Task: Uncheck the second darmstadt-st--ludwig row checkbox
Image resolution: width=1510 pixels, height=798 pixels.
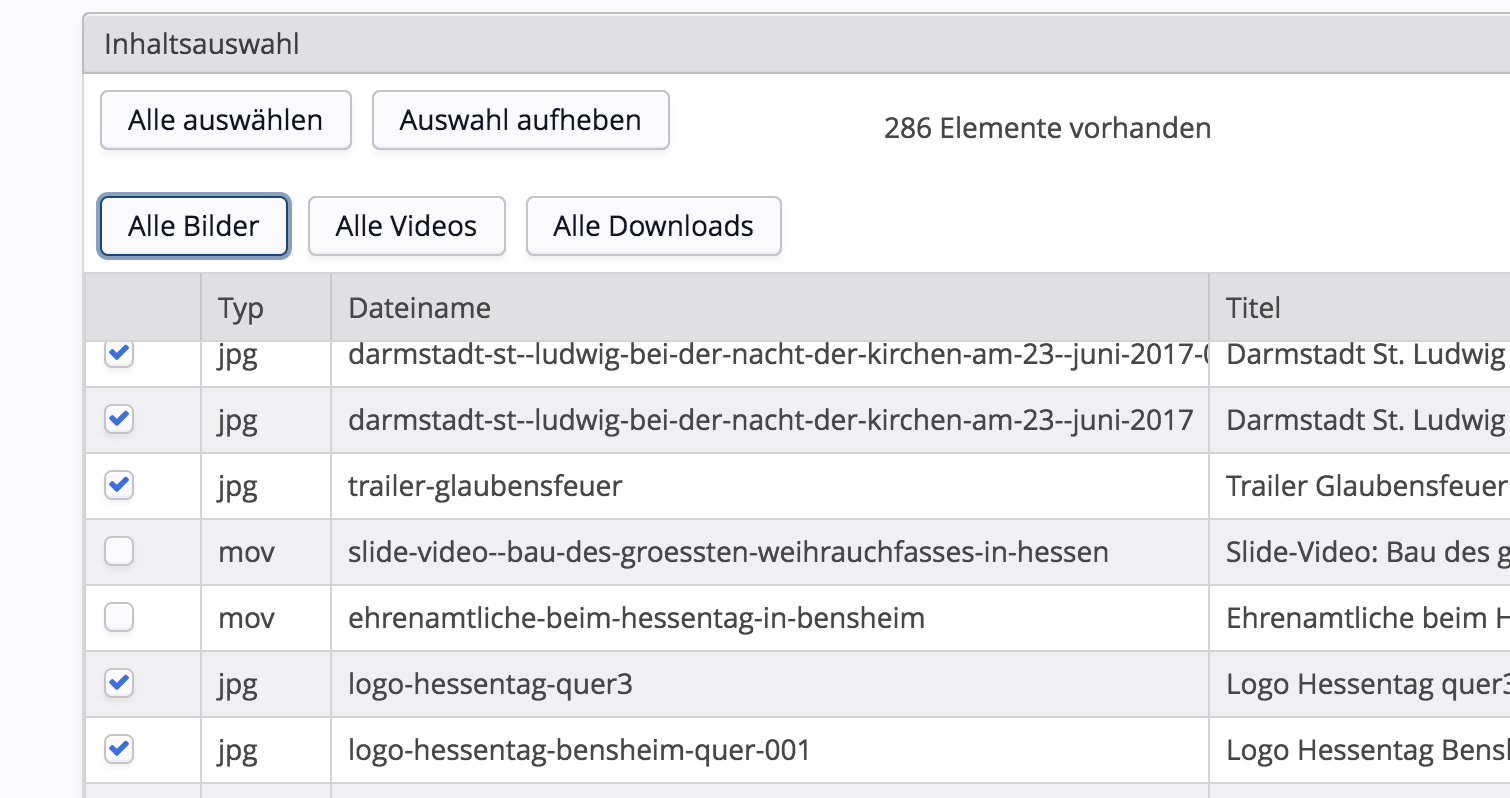Action: (x=118, y=420)
